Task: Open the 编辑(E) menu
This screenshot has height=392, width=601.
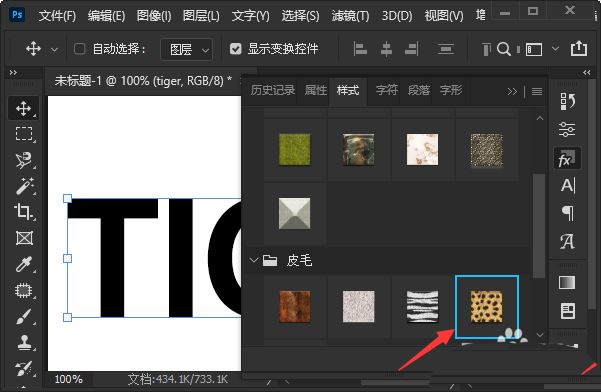Action: 106,16
